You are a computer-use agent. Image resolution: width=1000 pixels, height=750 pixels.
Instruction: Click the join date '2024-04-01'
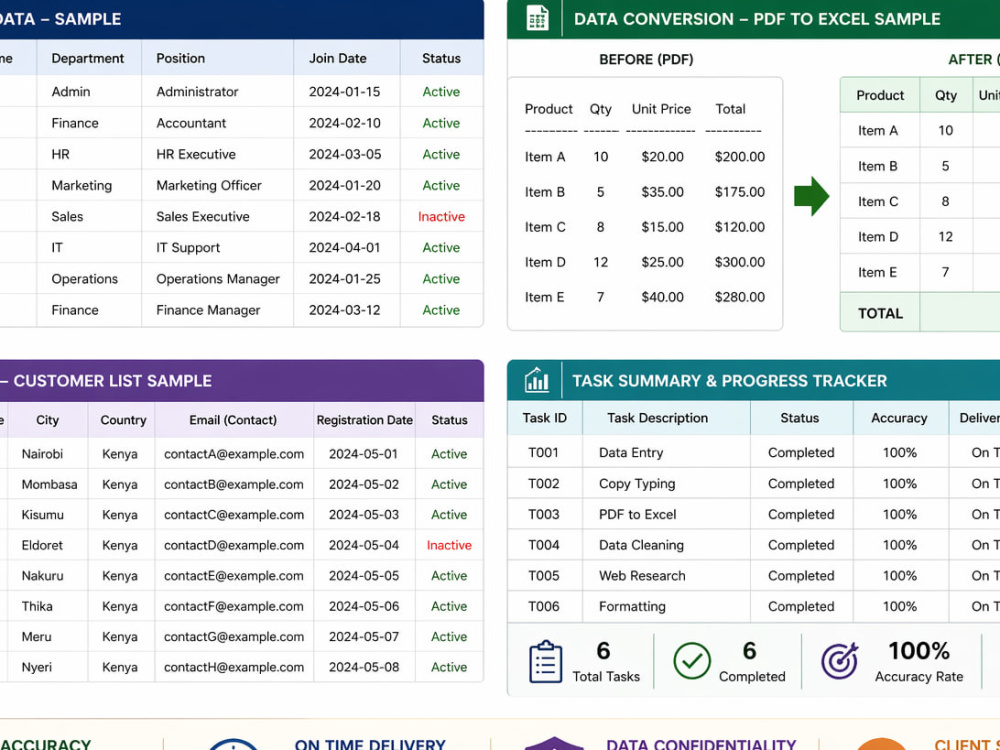pos(344,247)
